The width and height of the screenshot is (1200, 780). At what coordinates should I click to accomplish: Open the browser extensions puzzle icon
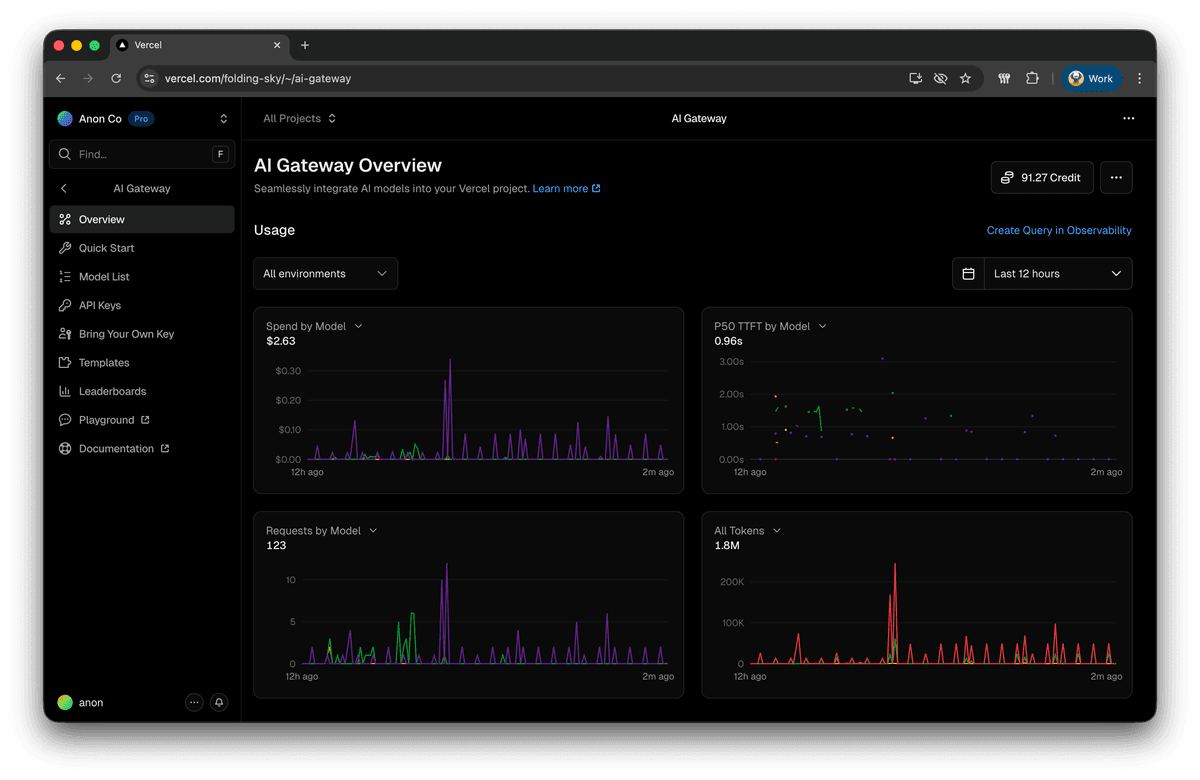tap(1031, 77)
